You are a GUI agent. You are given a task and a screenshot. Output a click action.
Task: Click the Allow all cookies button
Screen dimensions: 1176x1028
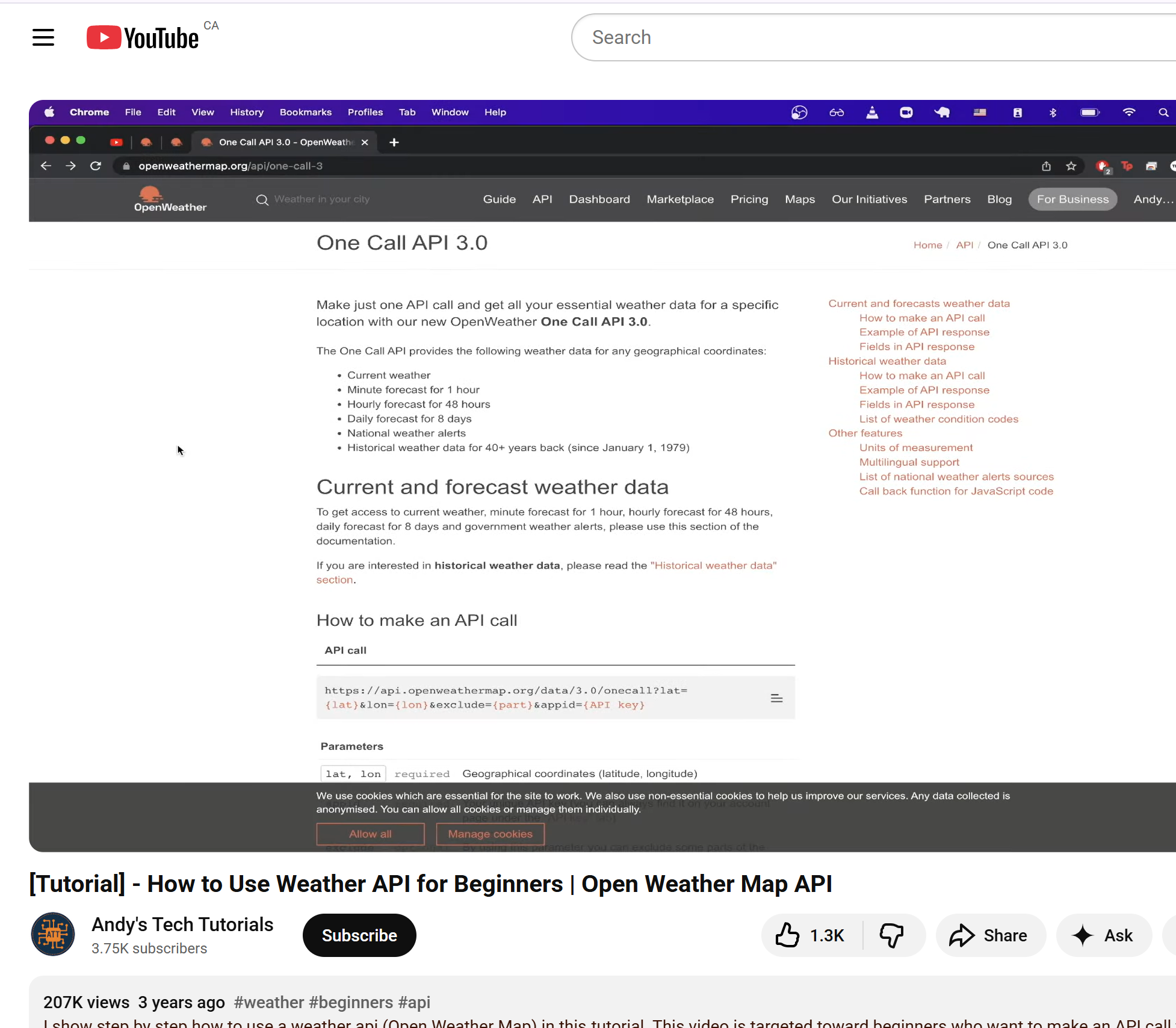point(370,834)
